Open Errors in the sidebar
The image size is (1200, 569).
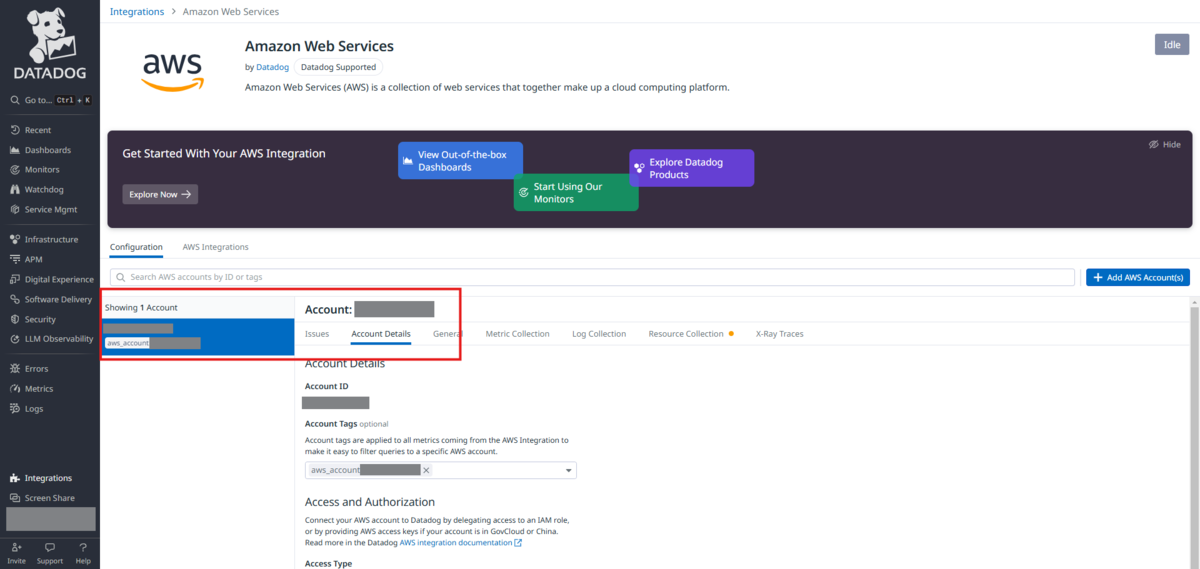[29, 369]
